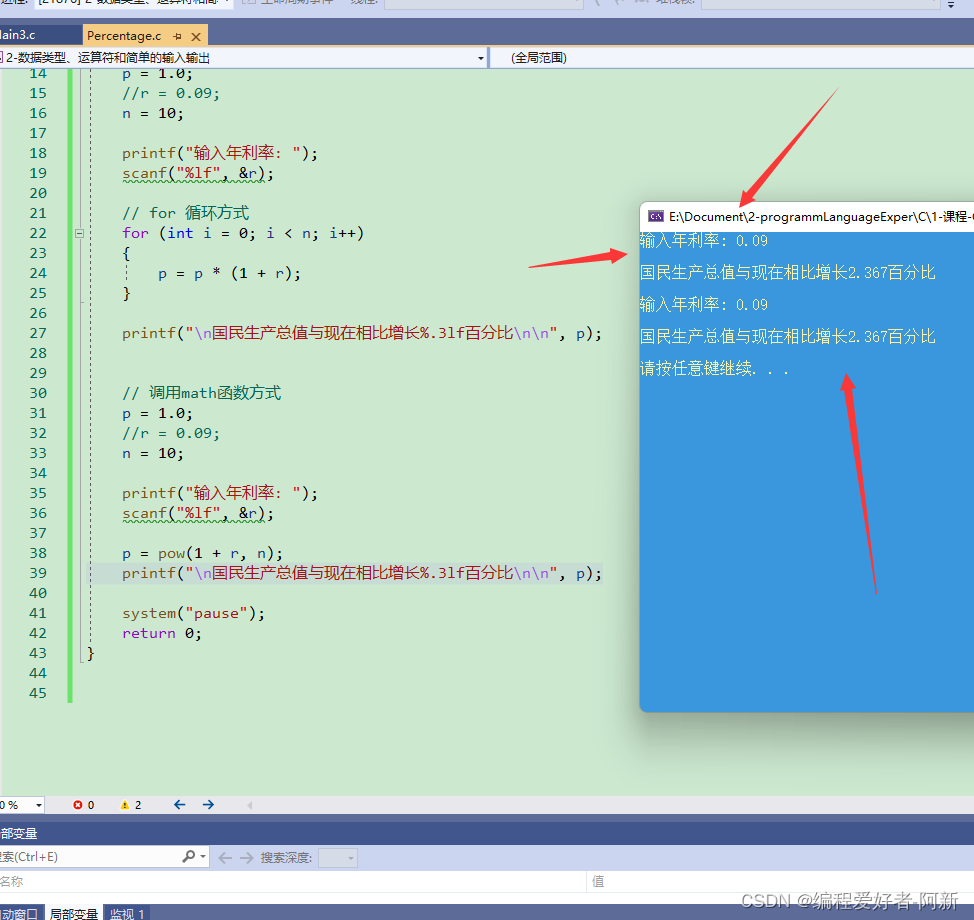
Task: Click the for loop header on line 22
Action: tap(243, 234)
